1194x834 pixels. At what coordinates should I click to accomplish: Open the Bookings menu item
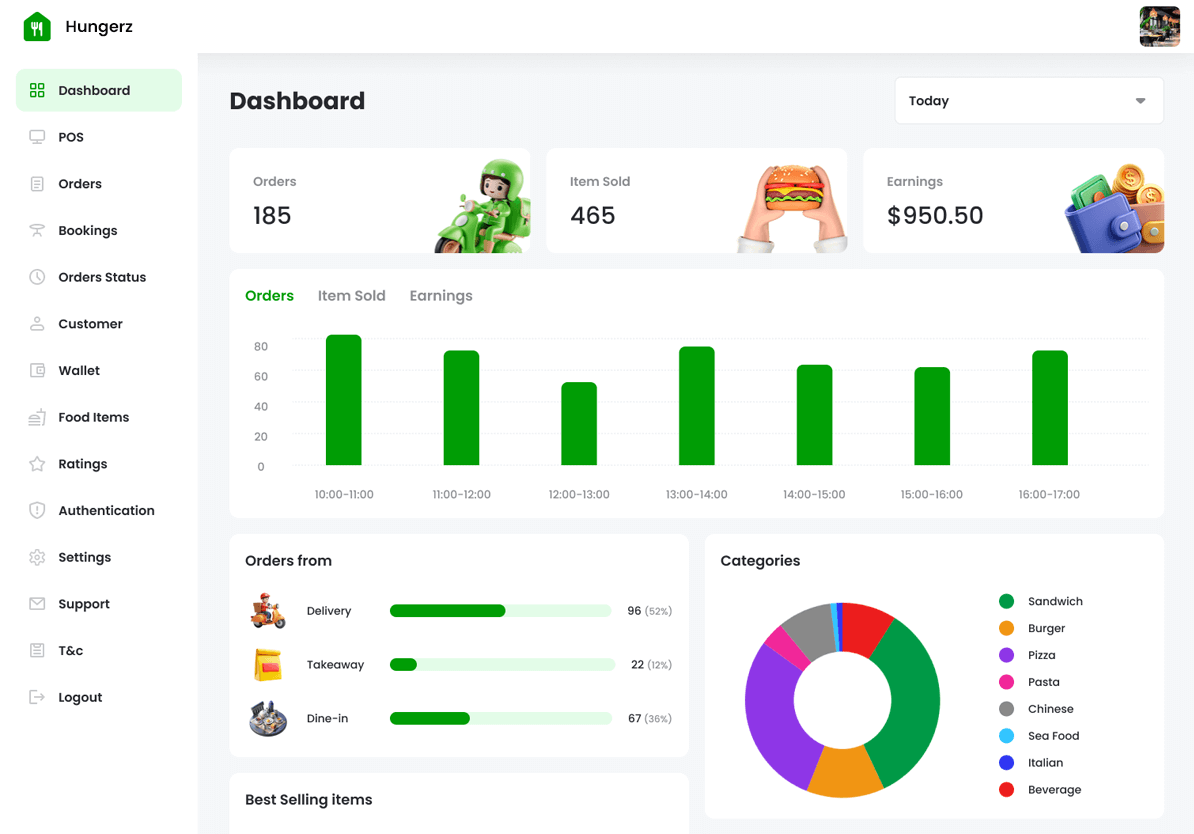88,231
